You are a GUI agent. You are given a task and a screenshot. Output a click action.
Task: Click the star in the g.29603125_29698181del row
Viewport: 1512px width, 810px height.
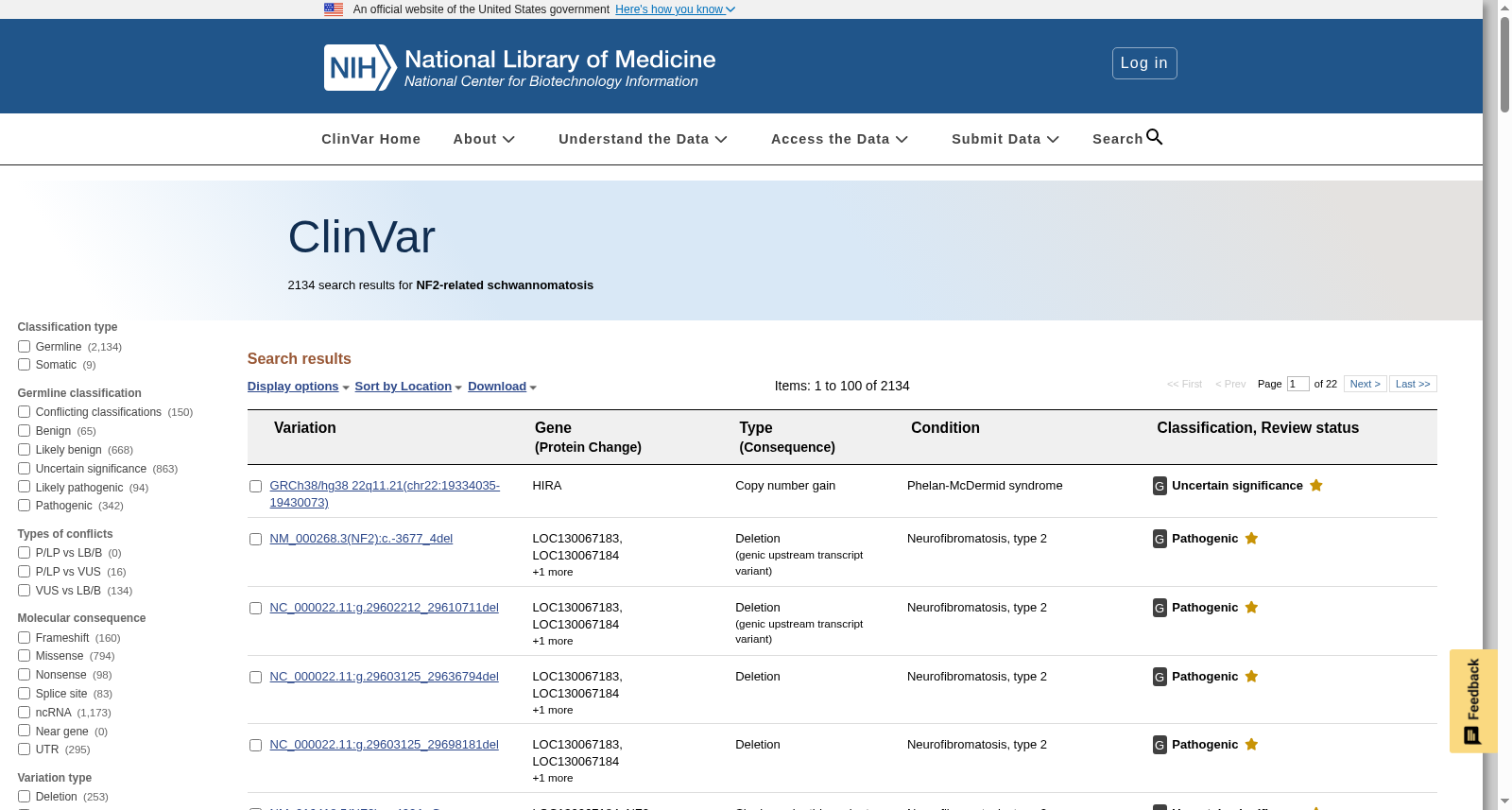pos(1251,745)
